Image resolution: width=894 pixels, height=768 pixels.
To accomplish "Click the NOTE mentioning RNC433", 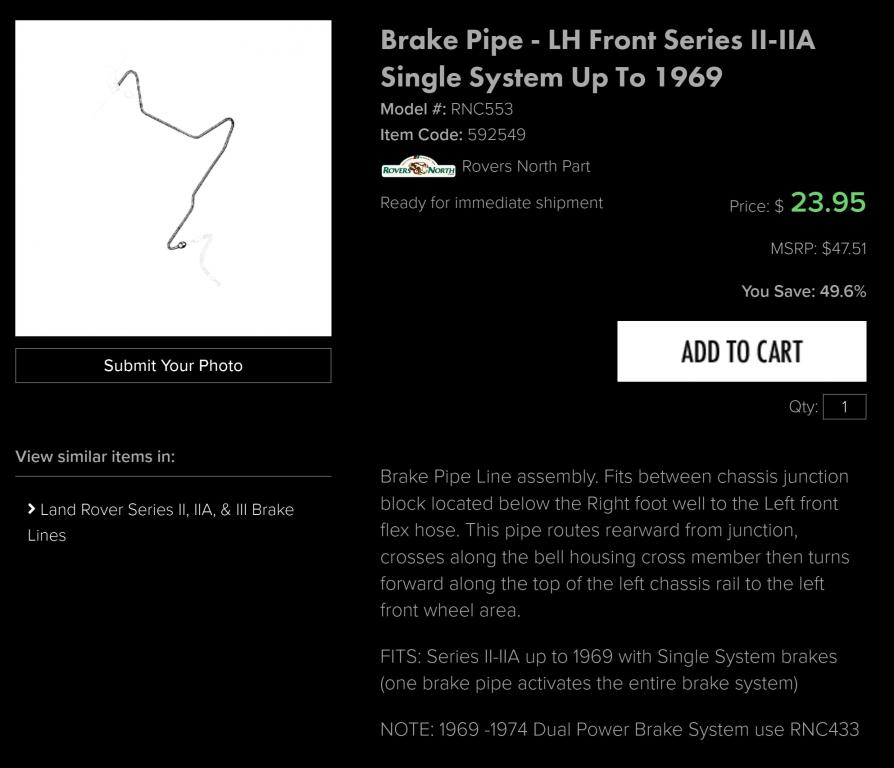I will coord(619,730).
